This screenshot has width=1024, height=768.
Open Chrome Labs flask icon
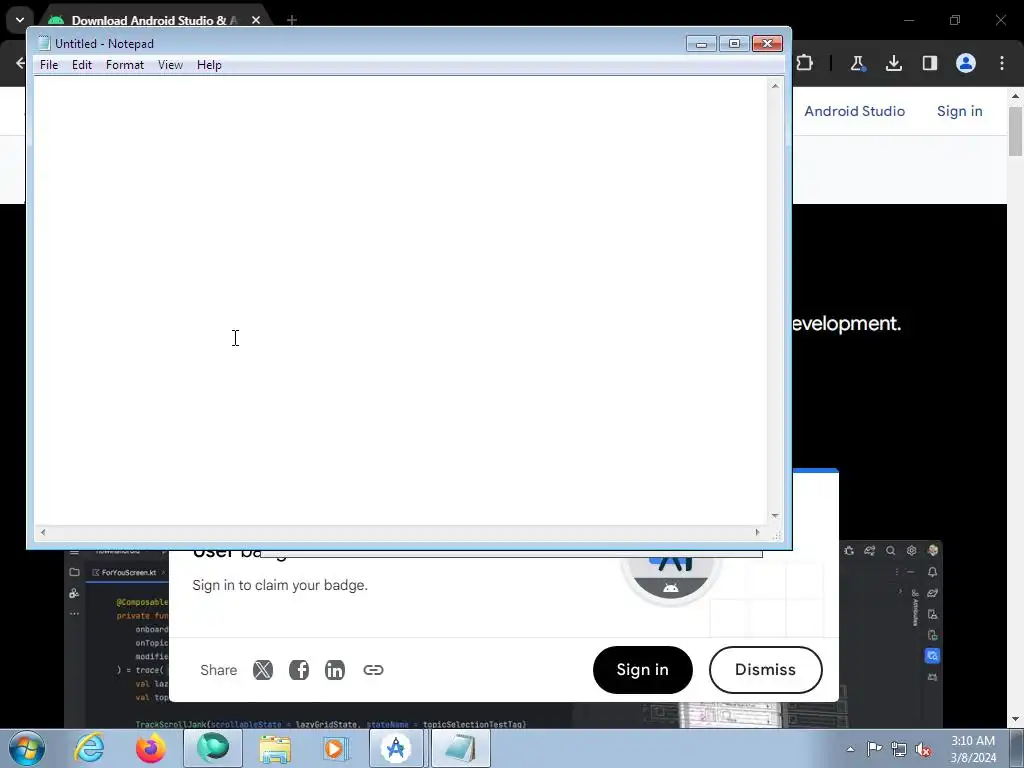coord(857,63)
